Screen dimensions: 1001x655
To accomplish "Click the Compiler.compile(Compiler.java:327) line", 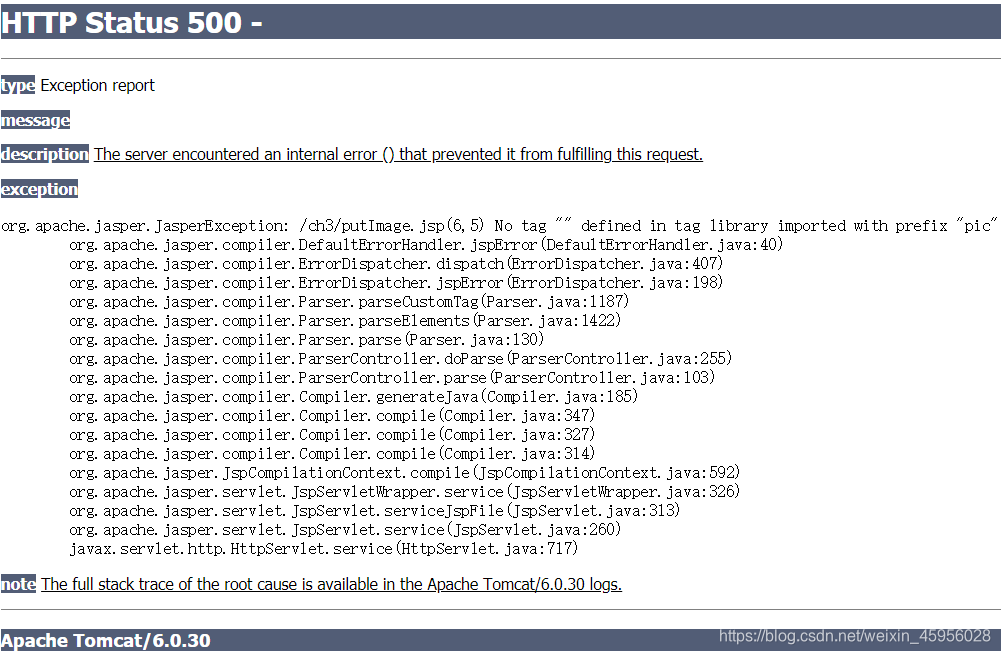I will click(332, 435).
